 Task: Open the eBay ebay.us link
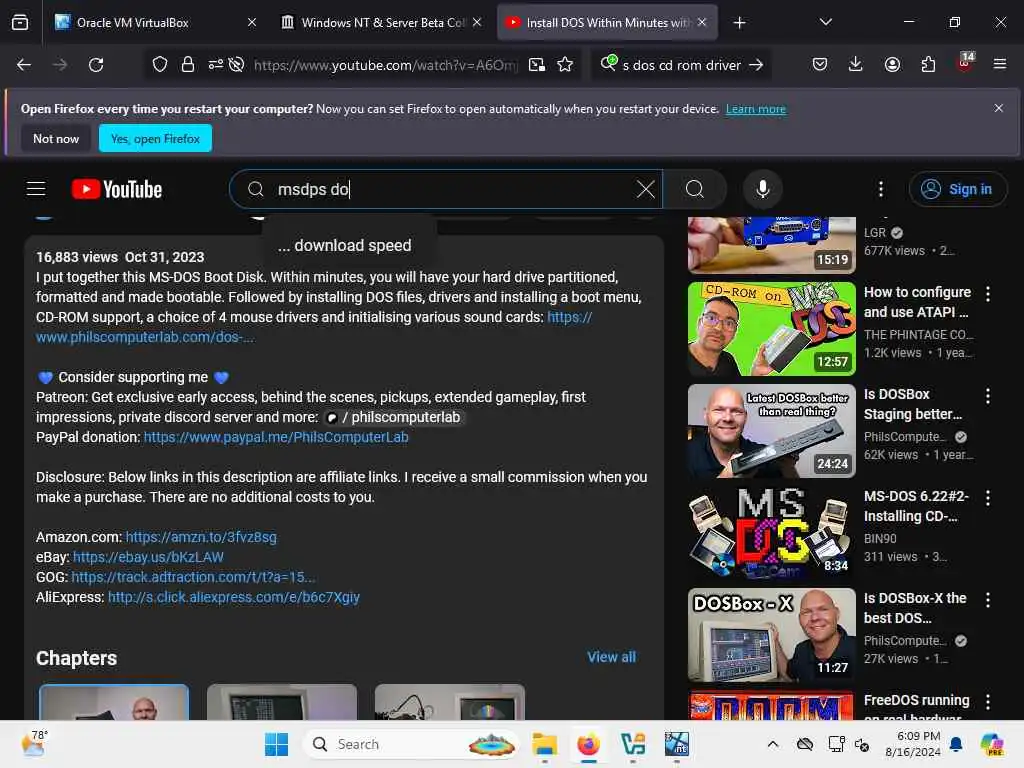tap(148, 557)
